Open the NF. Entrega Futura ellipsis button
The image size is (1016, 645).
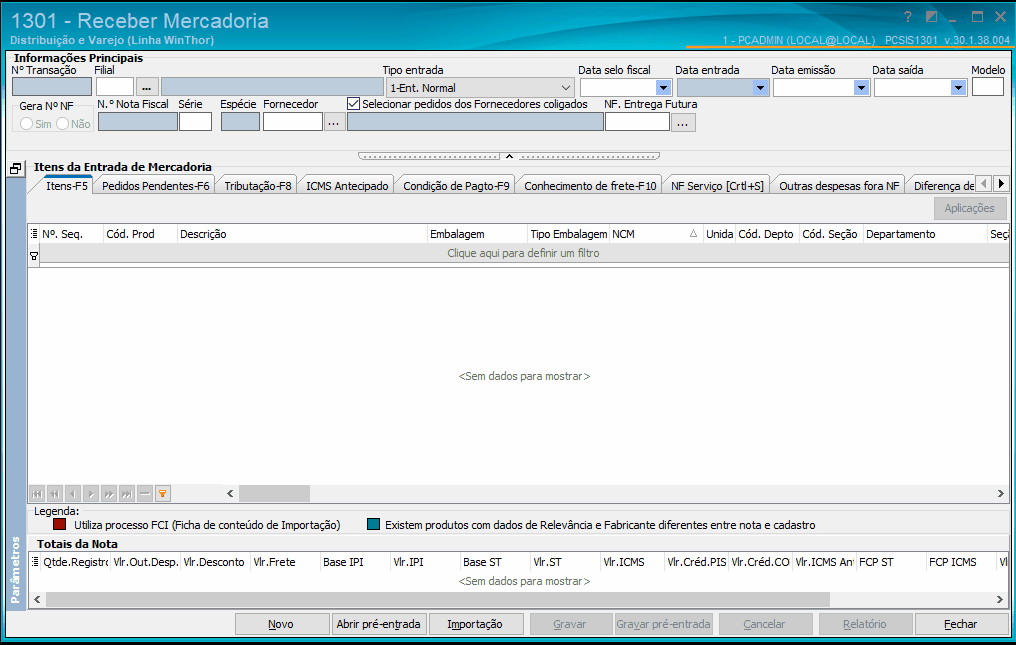[683, 122]
